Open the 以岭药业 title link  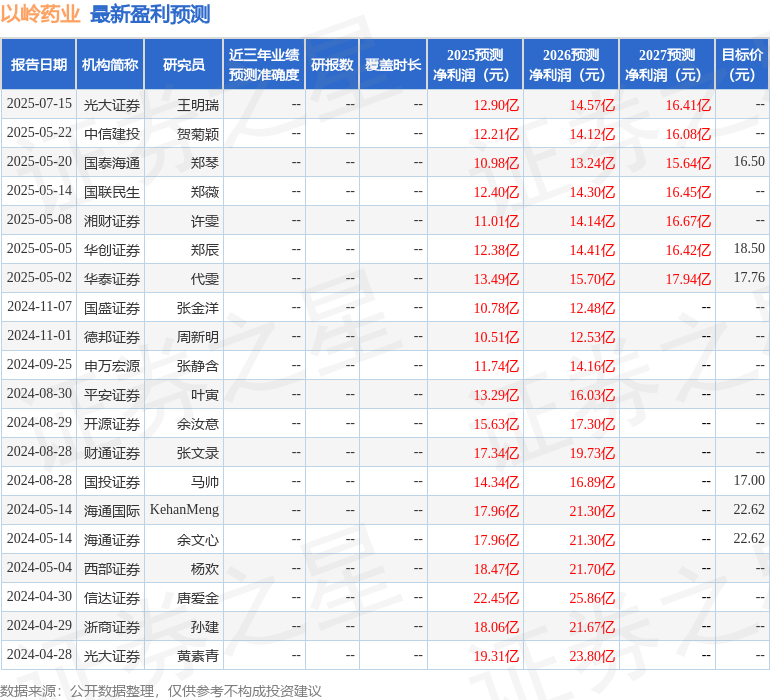point(40,14)
